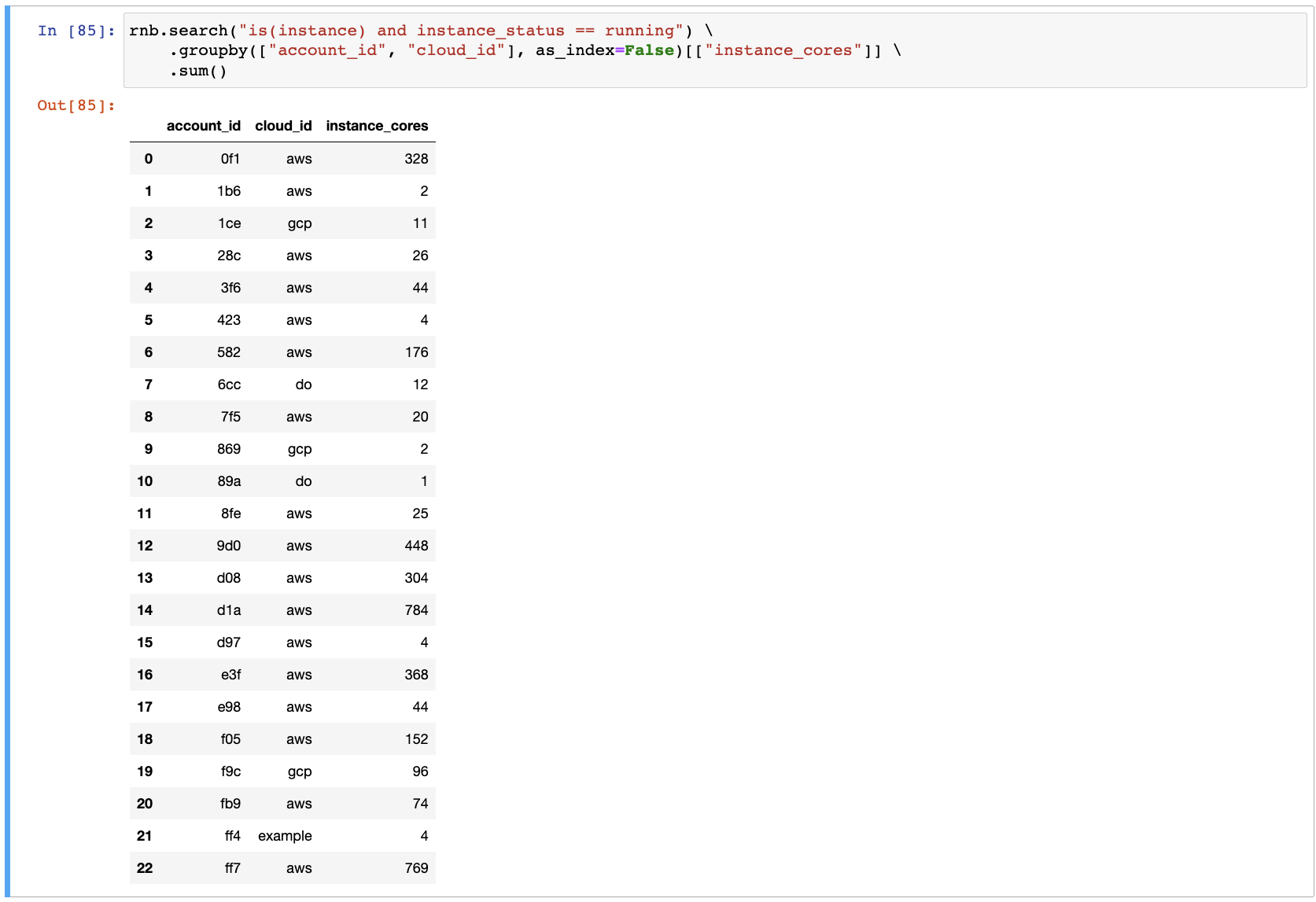
Task: Select account cell ff7
Action: tap(233, 868)
